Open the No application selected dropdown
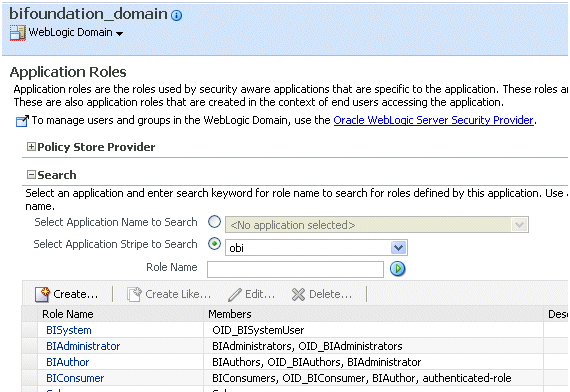The image size is (570, 392). (x=377, y=225)
